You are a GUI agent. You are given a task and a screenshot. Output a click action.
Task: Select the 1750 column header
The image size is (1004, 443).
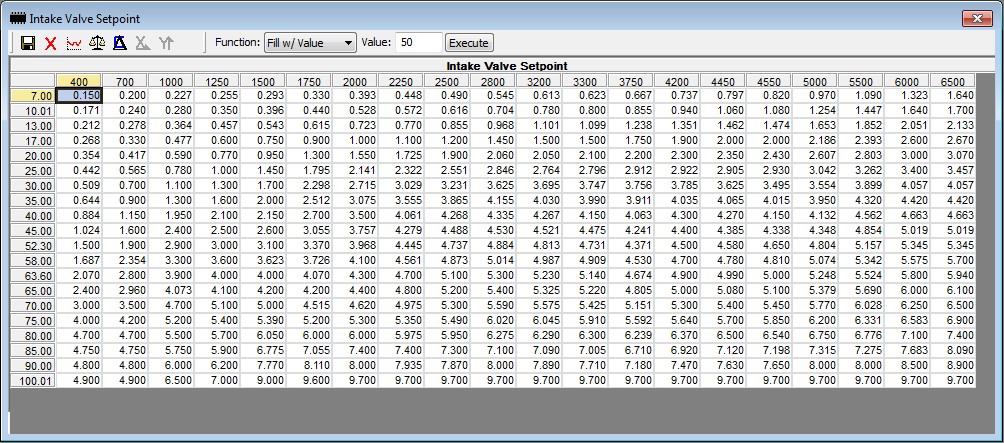click(x=309, y=81)
